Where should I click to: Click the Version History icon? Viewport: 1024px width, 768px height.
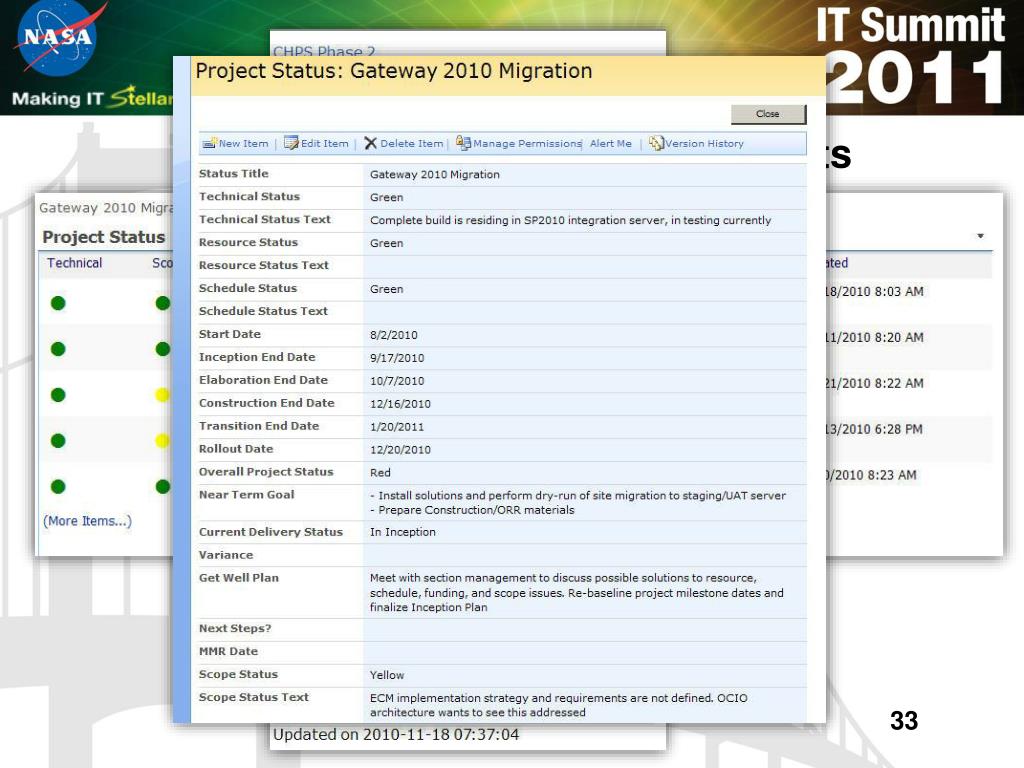656,143
